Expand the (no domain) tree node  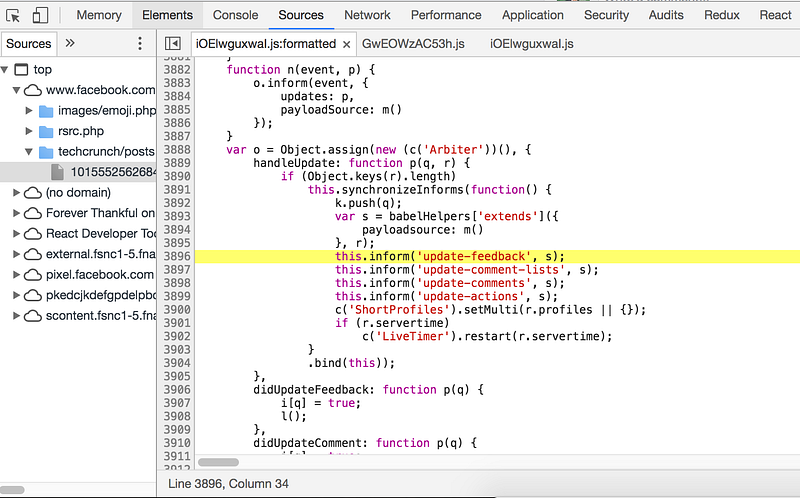[16, 192]
